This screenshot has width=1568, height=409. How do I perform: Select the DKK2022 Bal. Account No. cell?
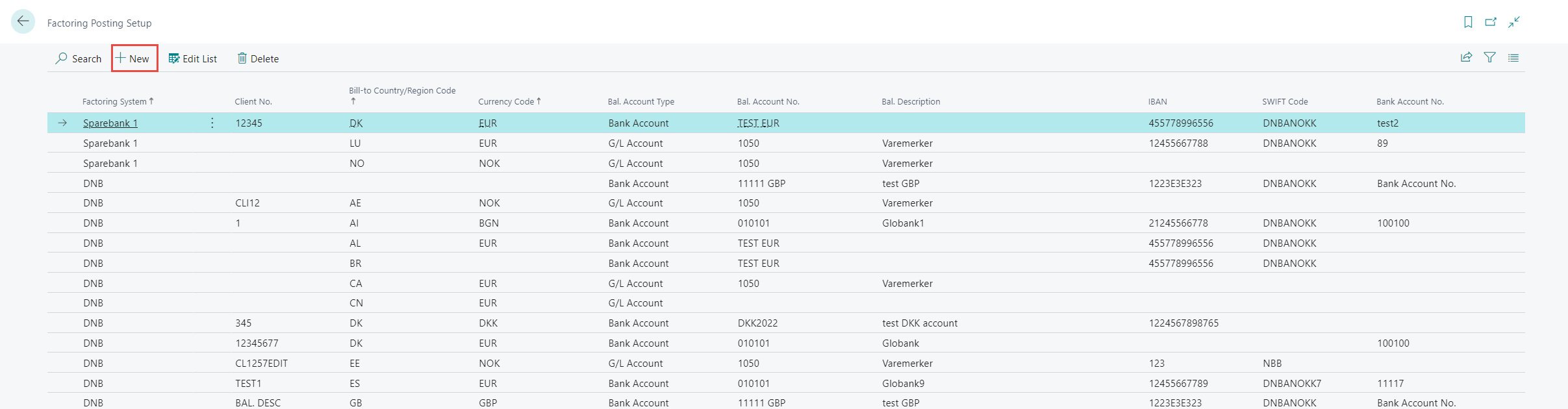coord(757,323)
